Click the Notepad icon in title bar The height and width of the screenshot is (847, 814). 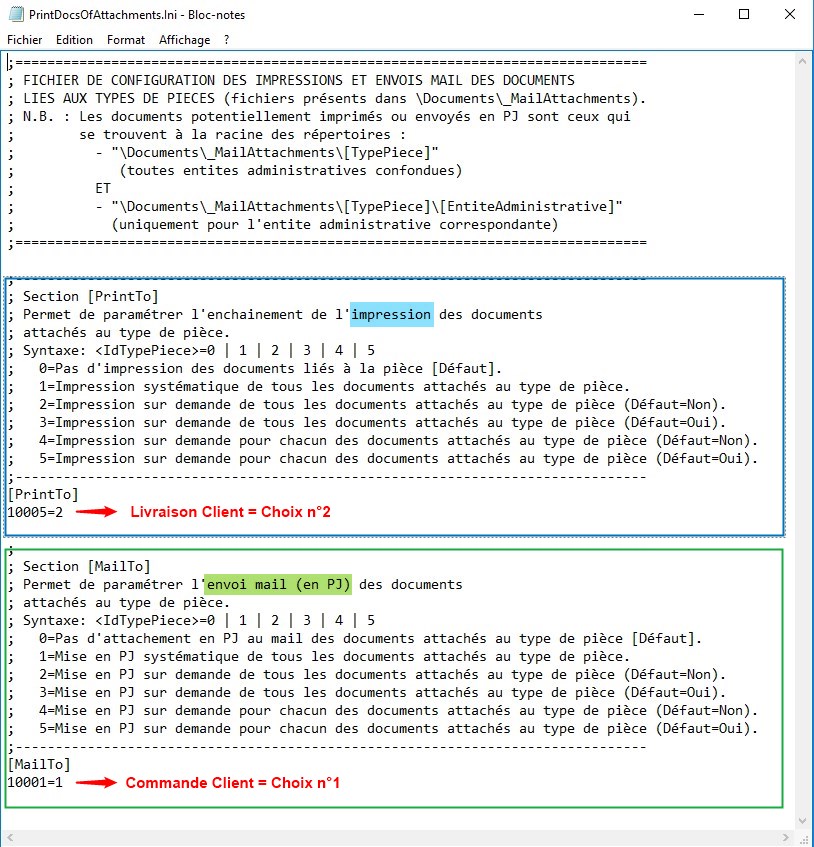pos(16,15)
